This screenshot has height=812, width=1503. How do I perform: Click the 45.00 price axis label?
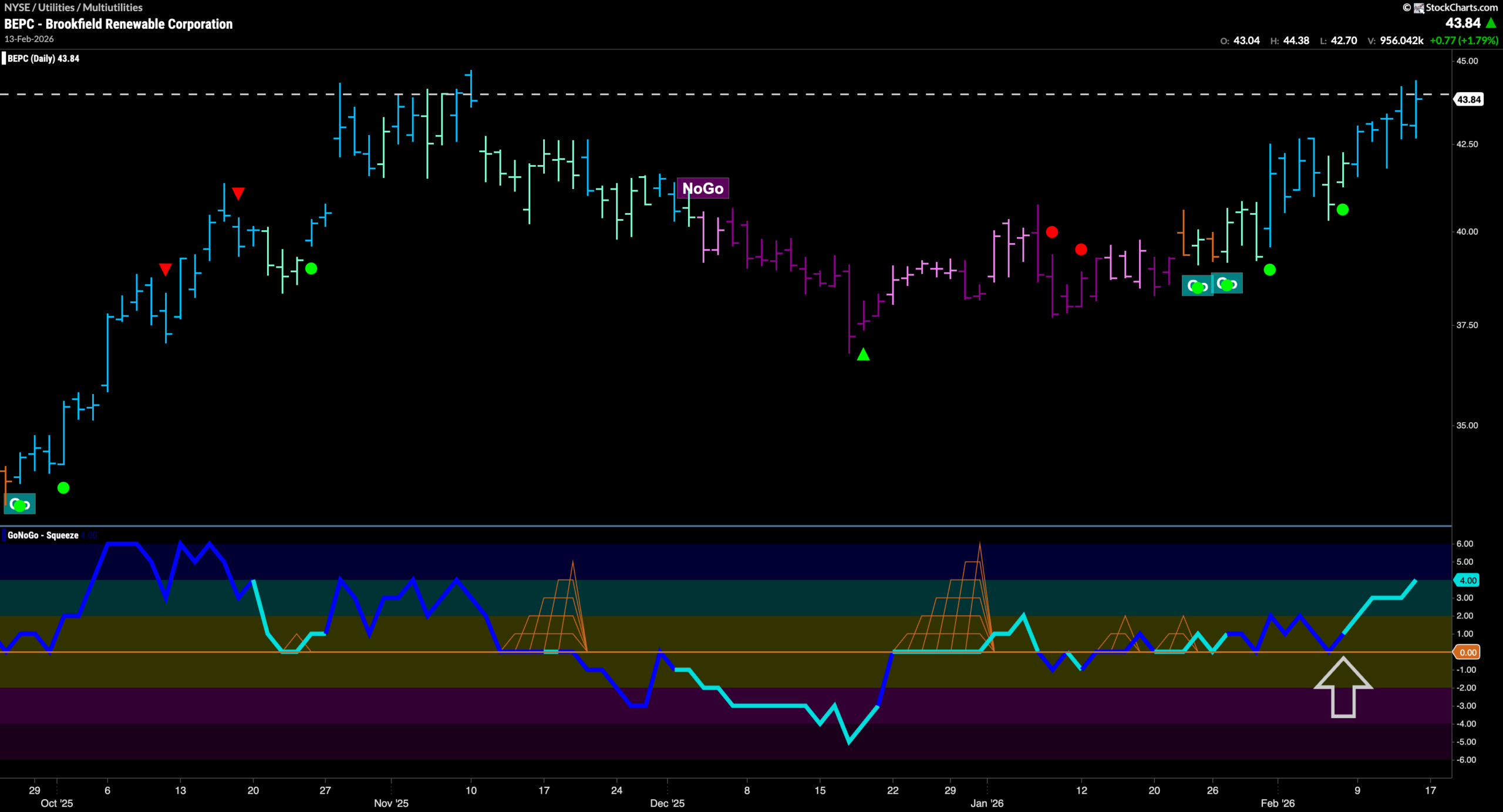click(x=1467, y=61)
